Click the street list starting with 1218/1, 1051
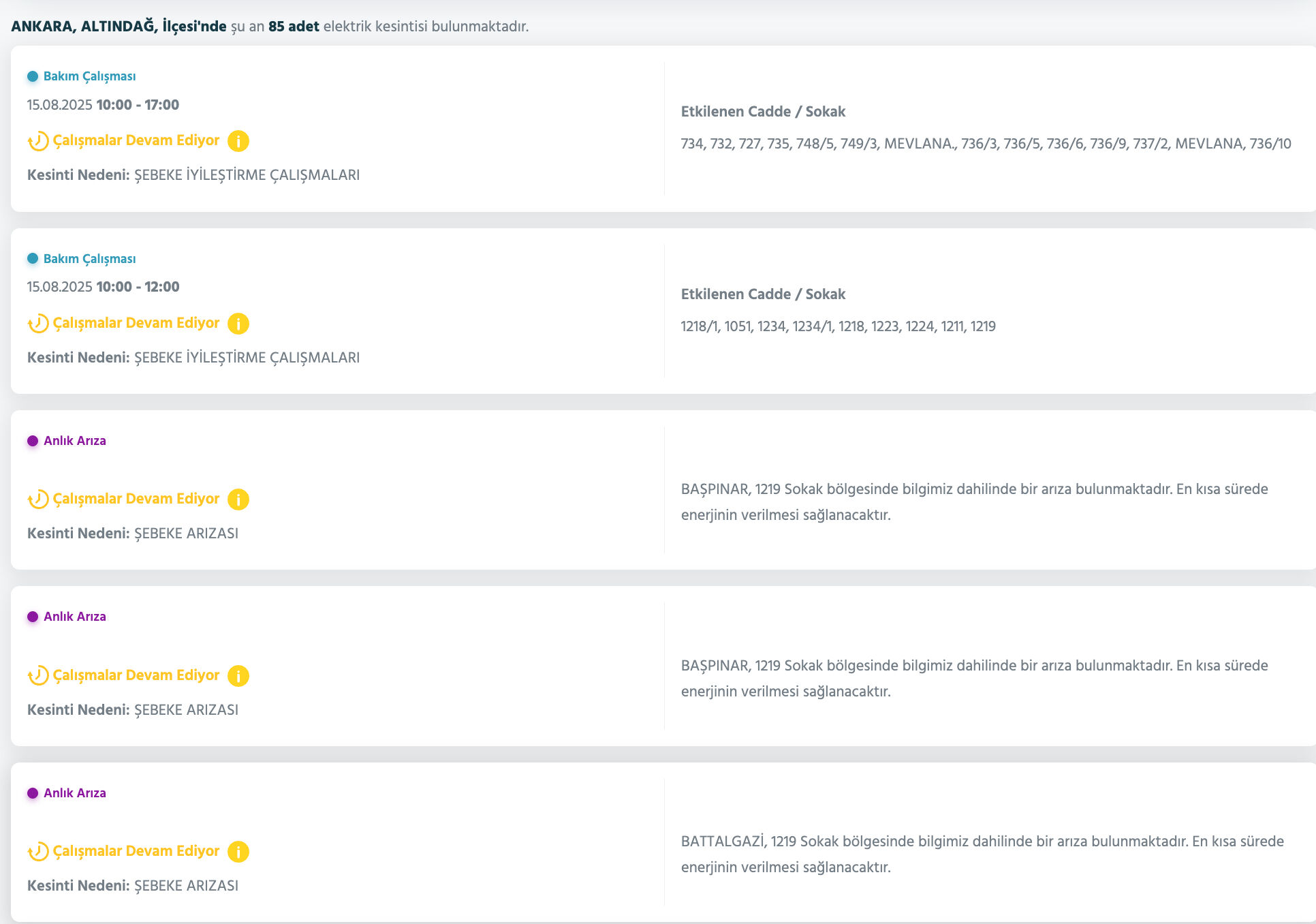This screenshot has width=1316, height=924. (x=838, y=326)
